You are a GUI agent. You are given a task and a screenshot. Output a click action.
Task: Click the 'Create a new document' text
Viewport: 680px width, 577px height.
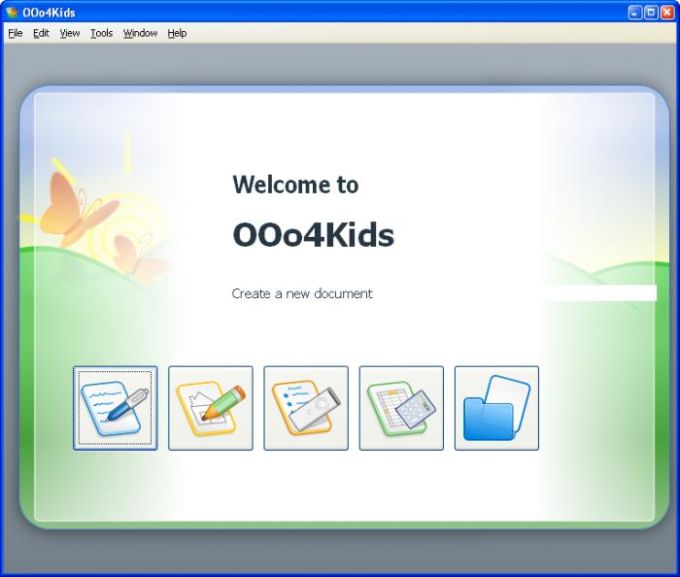click(x=302, y=294)
